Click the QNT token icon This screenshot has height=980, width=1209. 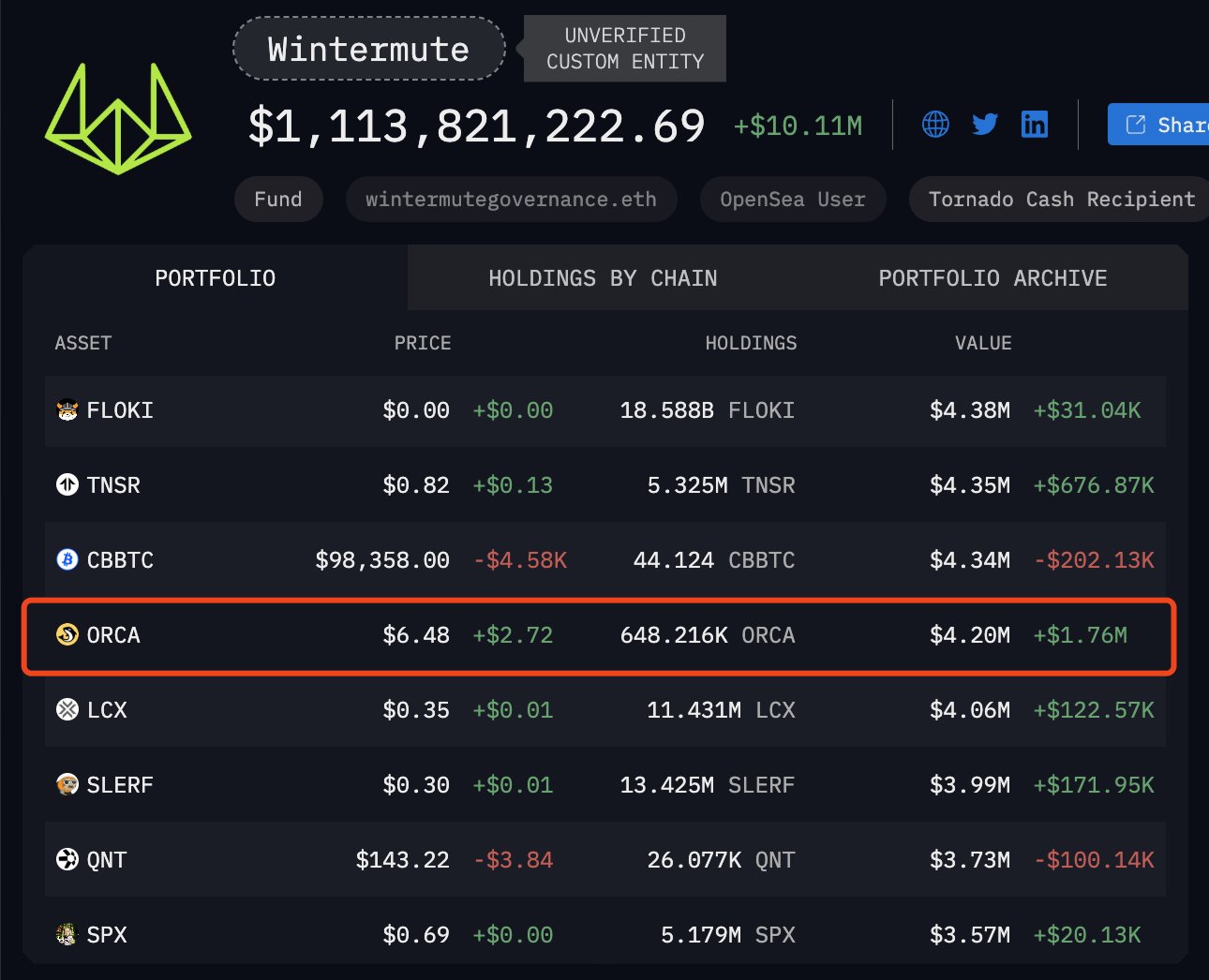67,860
